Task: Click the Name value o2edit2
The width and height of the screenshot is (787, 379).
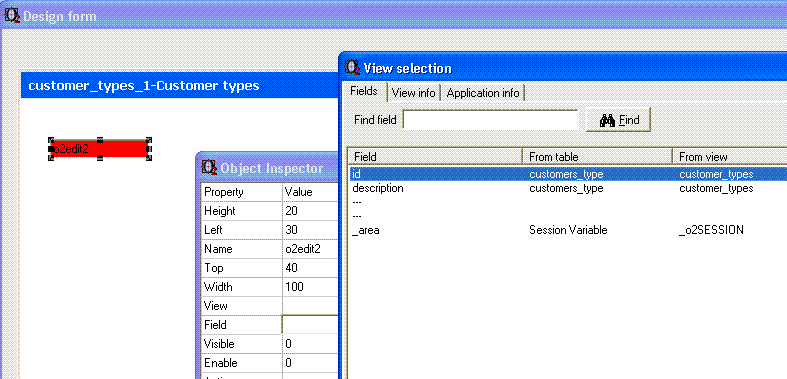Action: tap(310, 249)
